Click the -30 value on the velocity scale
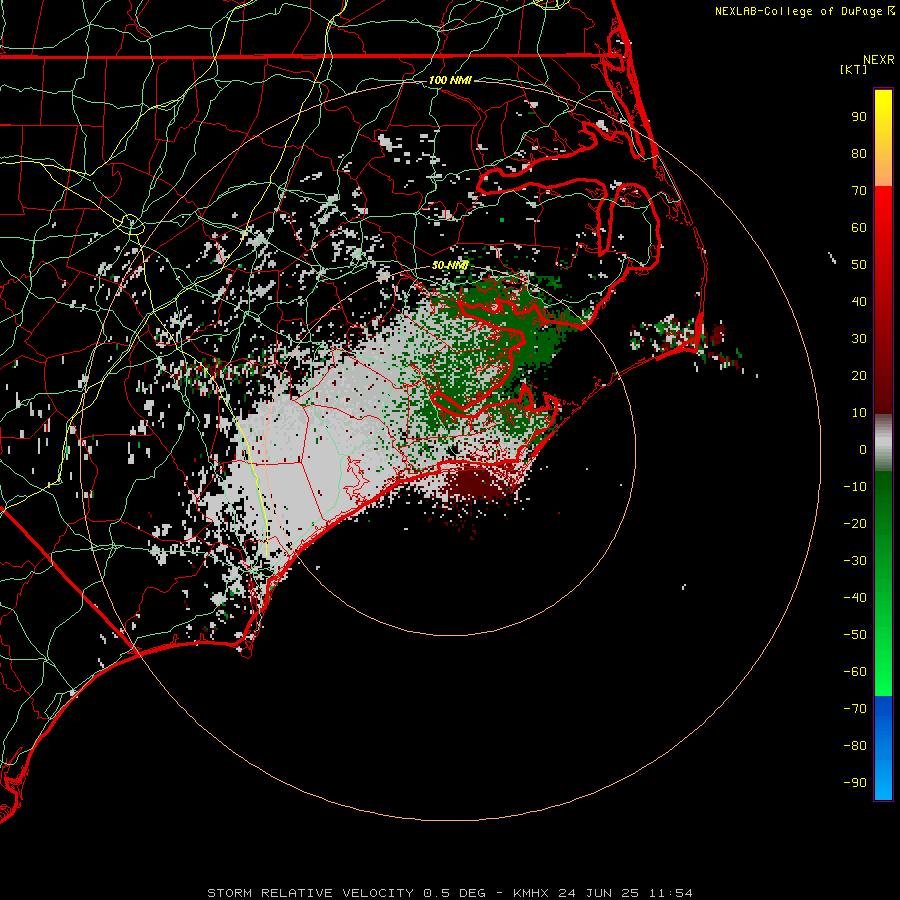The height and width of the screenshot is (900, 900). click(855, 561)
